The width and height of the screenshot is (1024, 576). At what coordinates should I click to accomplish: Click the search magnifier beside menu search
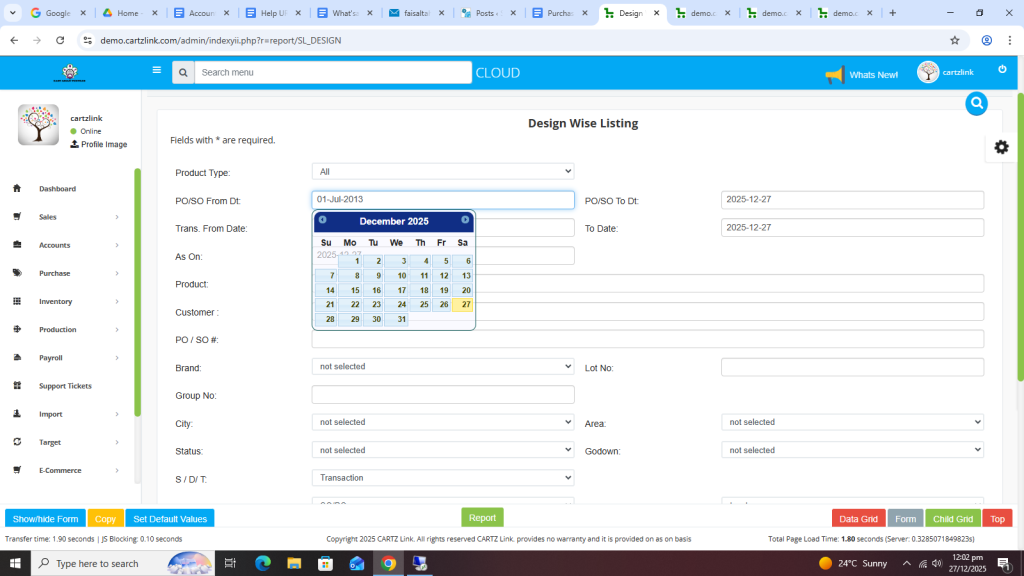[182, 73]
